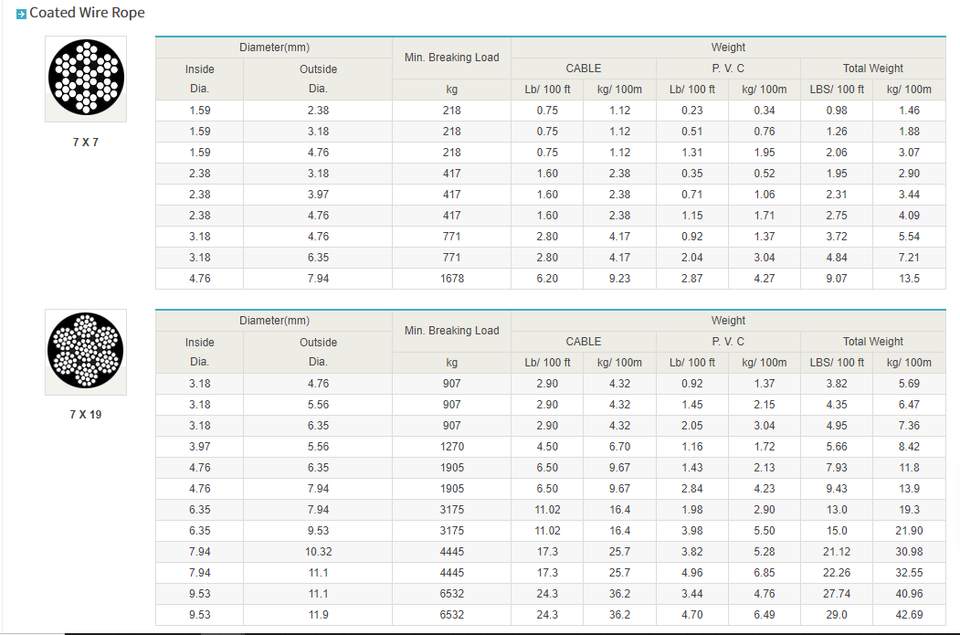960x635 pixels.
Task: Click the Coated Wire Rope heading
Action: coord(87,13)
